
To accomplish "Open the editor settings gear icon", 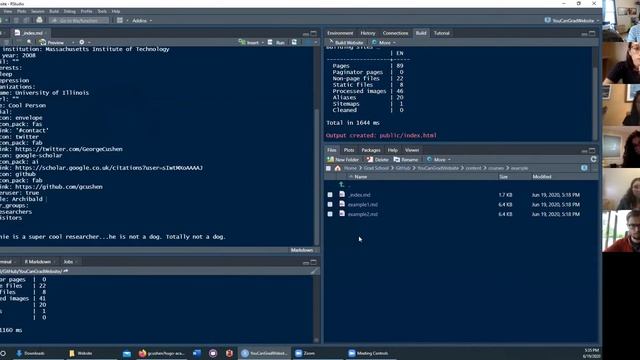I will pos(82,42).
